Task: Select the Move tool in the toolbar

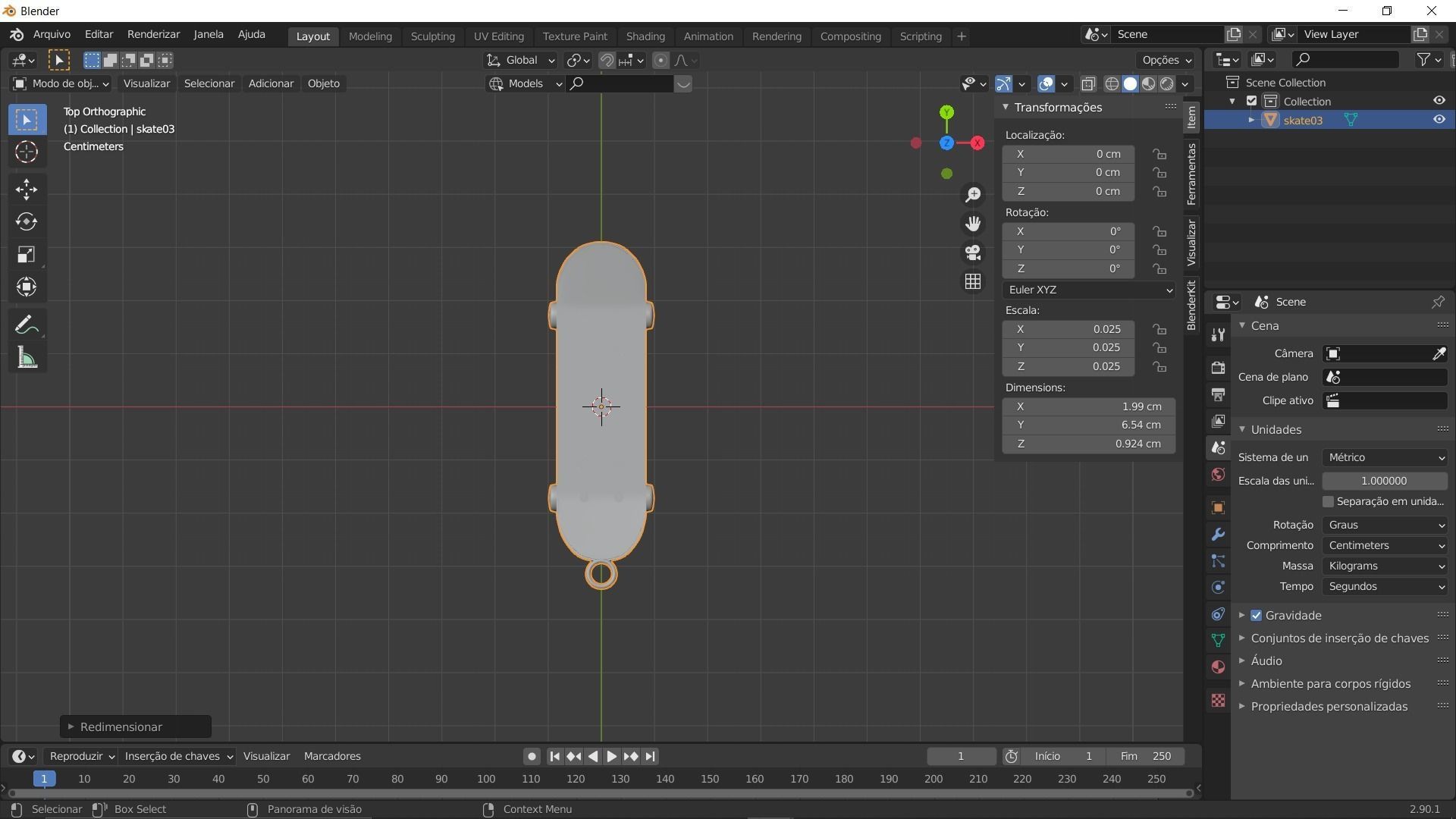Action: click(27, 189)
